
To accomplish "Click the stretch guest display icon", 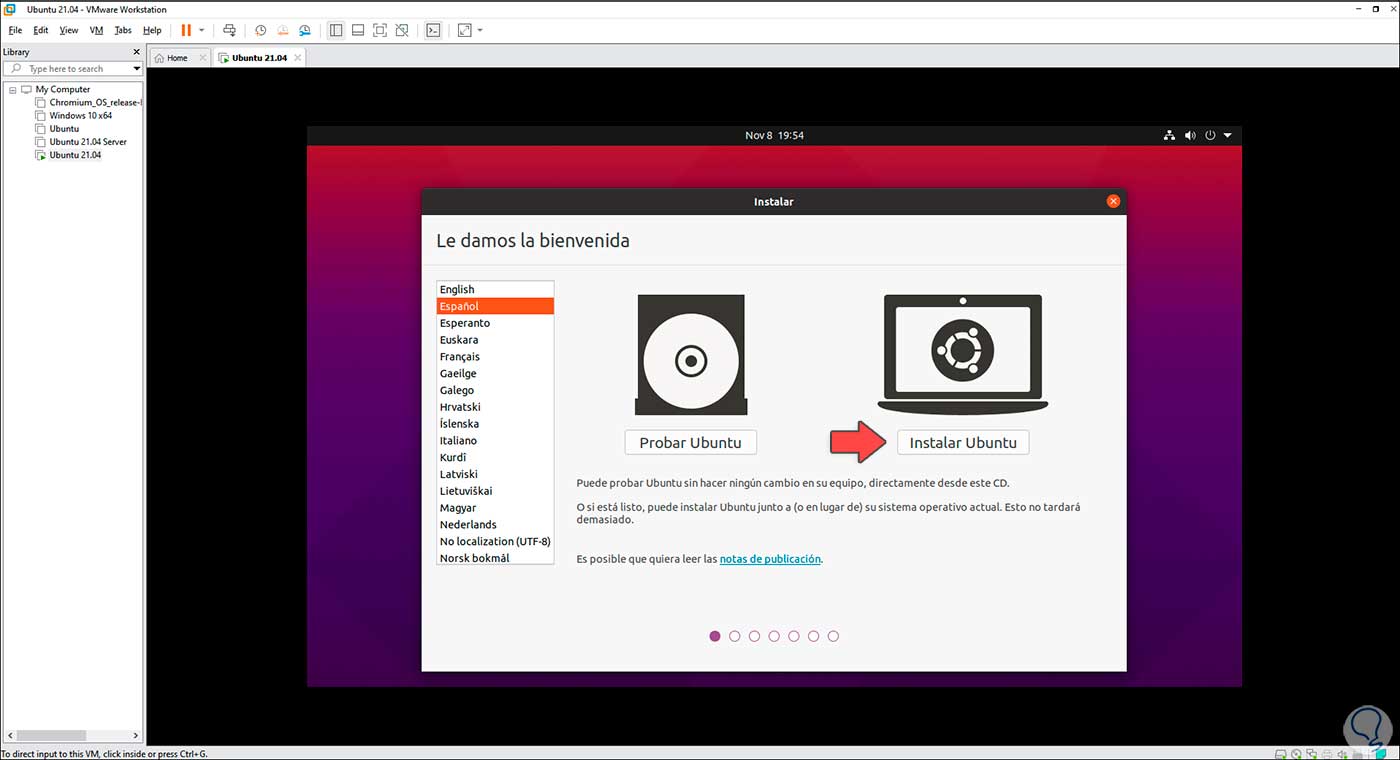I will pyautogui.click(x=464, y=30).
